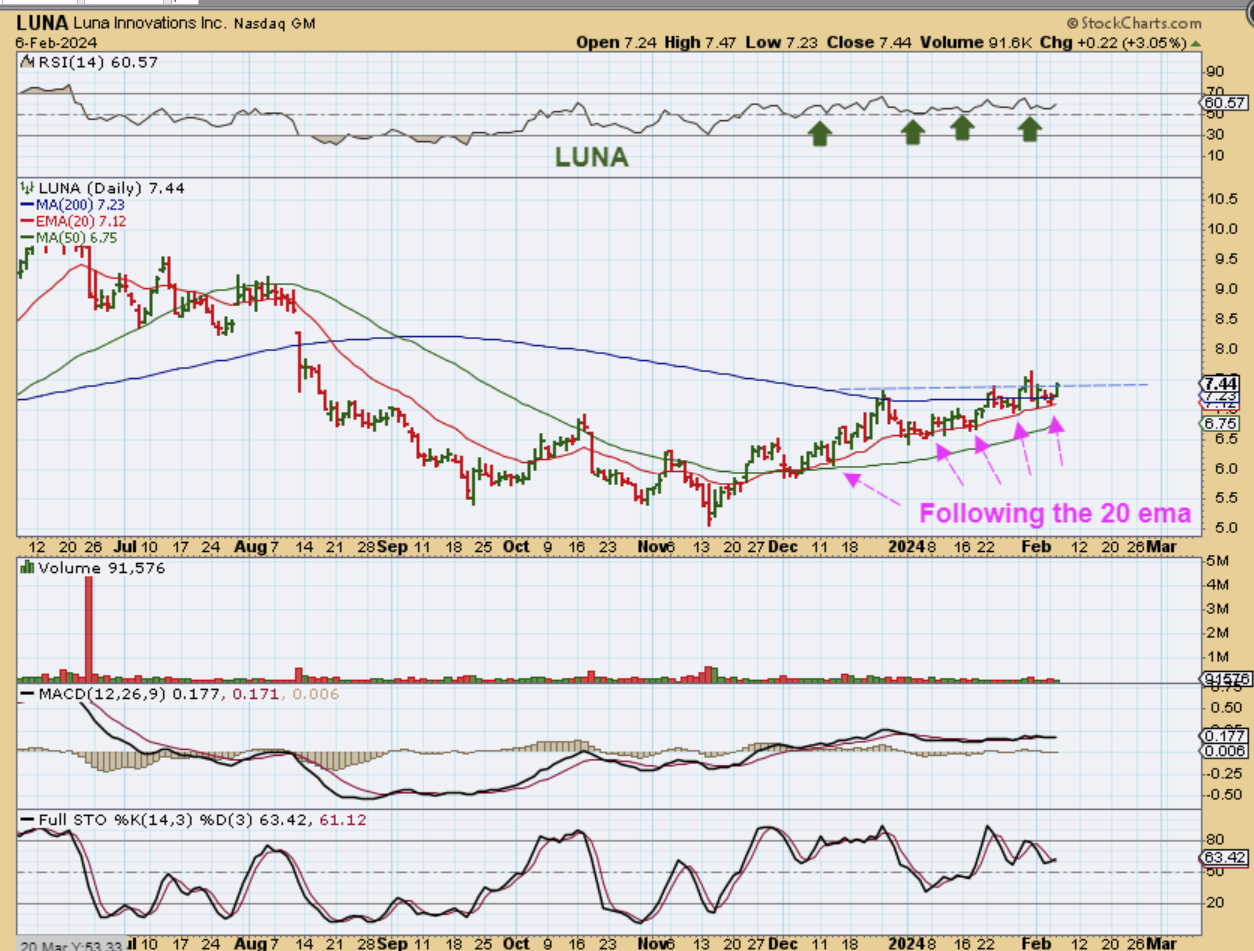Click the 8.5 price axis label

click(x=1221, y=319)
